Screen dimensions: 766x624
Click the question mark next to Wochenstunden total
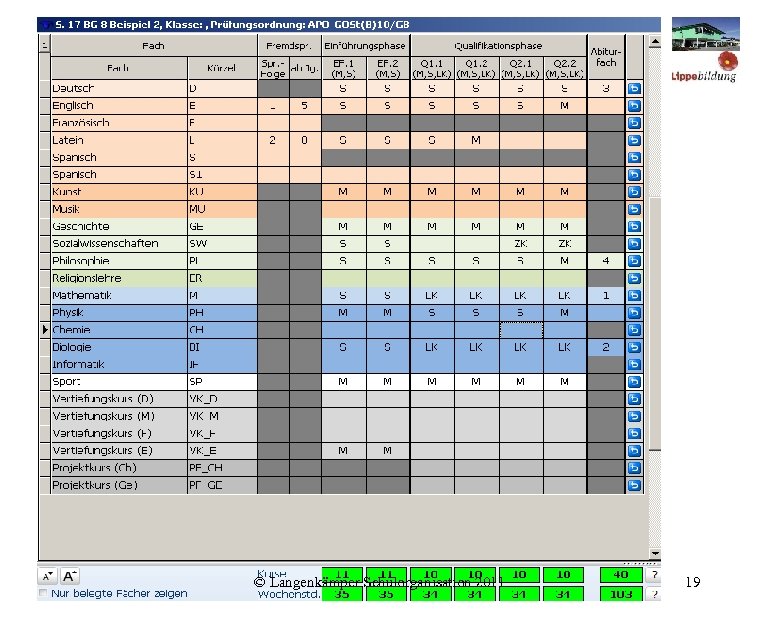click(655, 594)
